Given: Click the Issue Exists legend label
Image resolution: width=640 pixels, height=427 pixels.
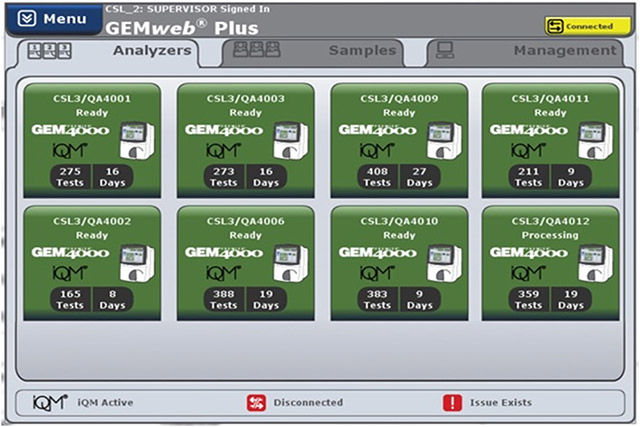Looking at the screenshot, I should coord(501,403).
